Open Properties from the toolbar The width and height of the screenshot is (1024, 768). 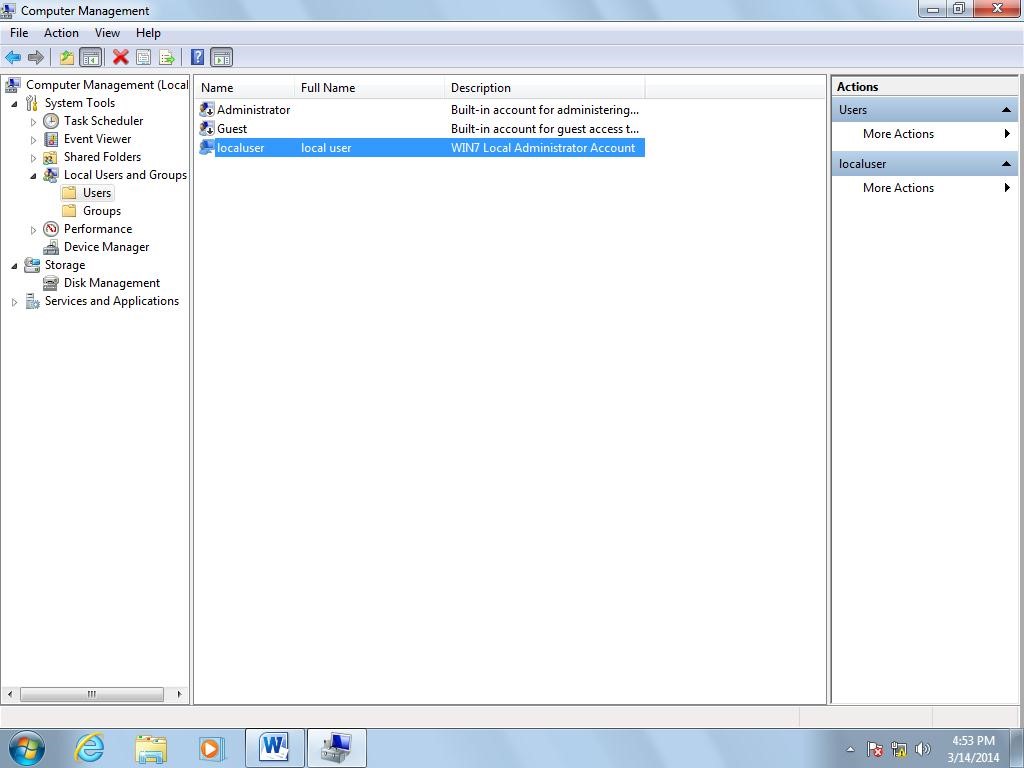[143, 58]
